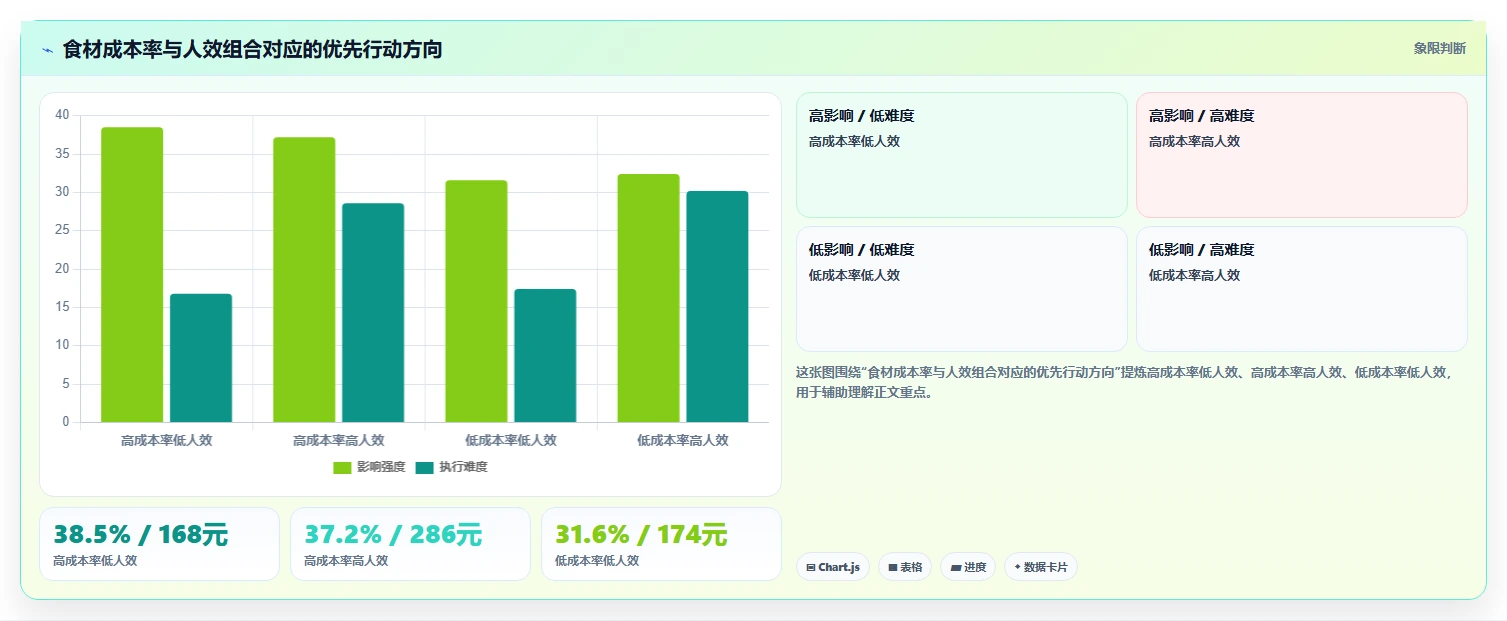Toggle the 执行难度 legend swatch
Viewport: 1507px width, 621px height.
pyautogui.click(x=425, y=468)
